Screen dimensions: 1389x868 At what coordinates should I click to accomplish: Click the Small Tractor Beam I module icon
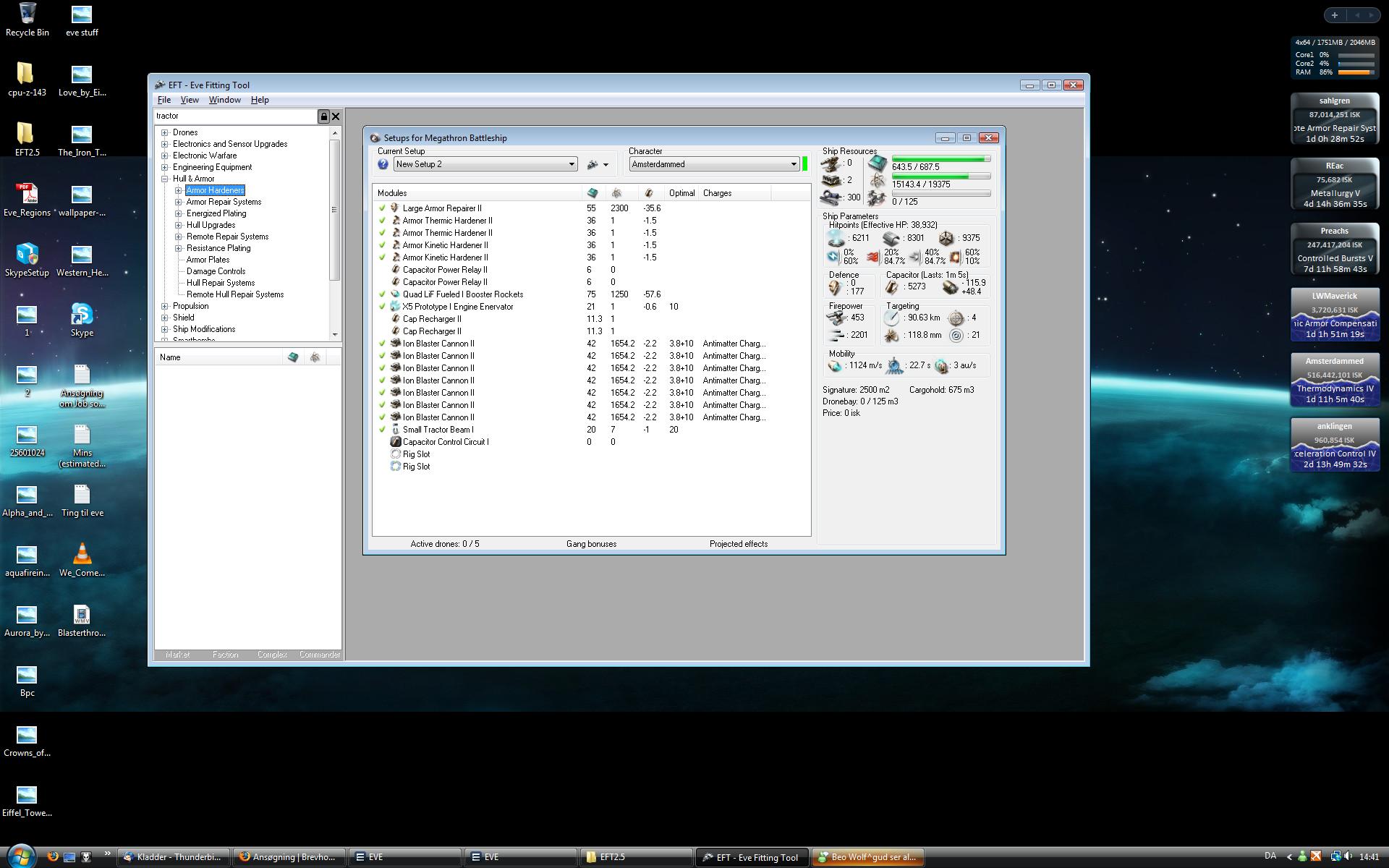pyautogui.click(x=395, y=430)
